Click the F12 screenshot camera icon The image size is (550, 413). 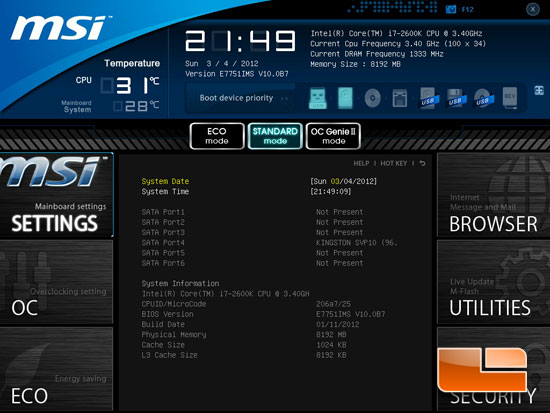[451, 9]
